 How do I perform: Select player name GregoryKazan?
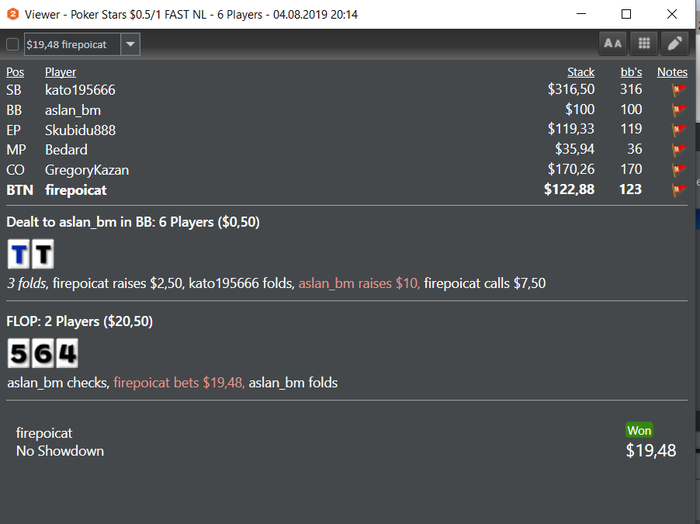point(87,170)
